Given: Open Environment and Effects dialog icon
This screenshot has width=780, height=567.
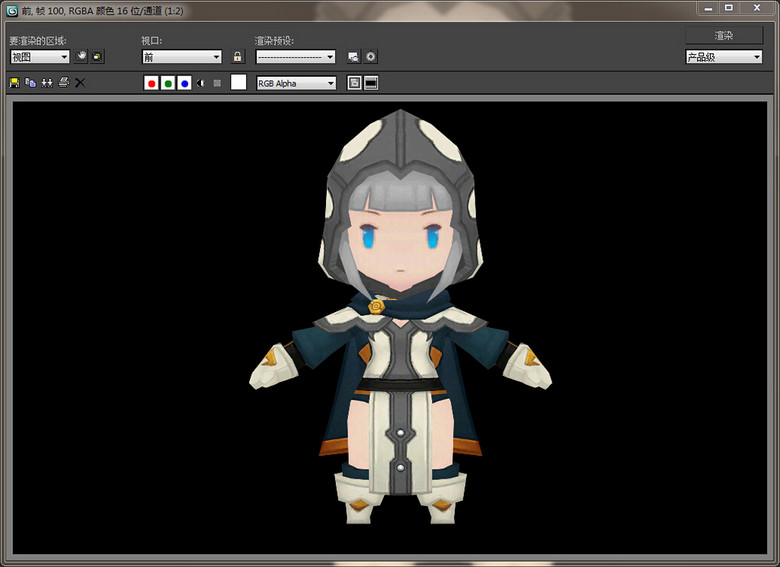Looking at the screenshot, I should 371,57.
